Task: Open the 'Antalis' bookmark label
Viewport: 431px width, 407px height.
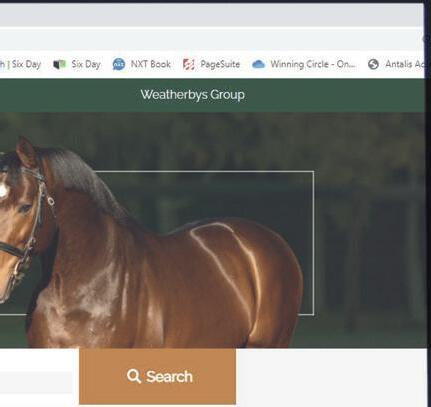Action: pos(405,64)
